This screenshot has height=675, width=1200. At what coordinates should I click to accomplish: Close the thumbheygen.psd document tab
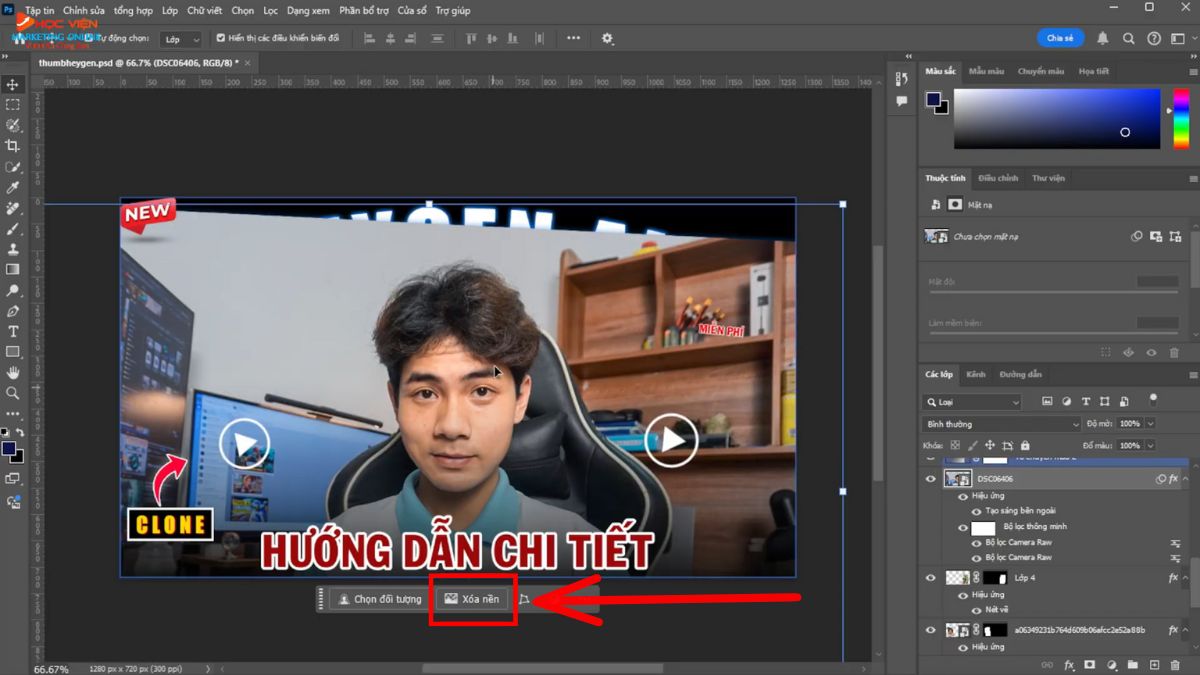248,62
